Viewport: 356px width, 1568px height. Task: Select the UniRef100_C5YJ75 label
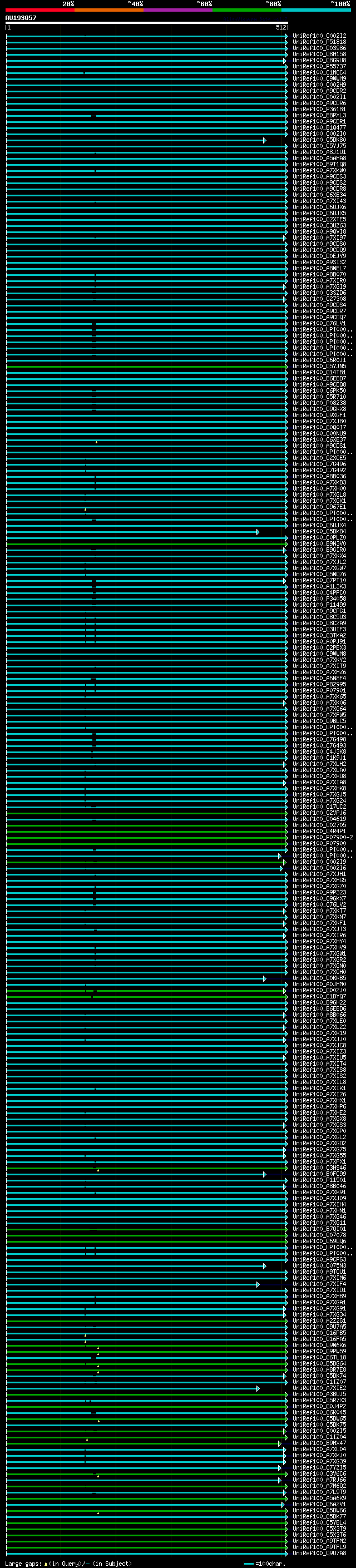[x=319, y=146]
